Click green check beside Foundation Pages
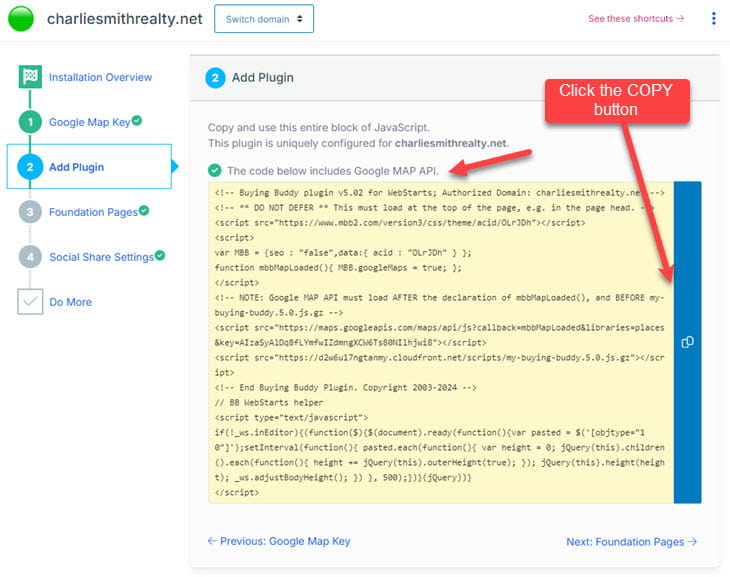Image resolution: width=730 pixels, height=577 pixels. click(x=144, y=210)
